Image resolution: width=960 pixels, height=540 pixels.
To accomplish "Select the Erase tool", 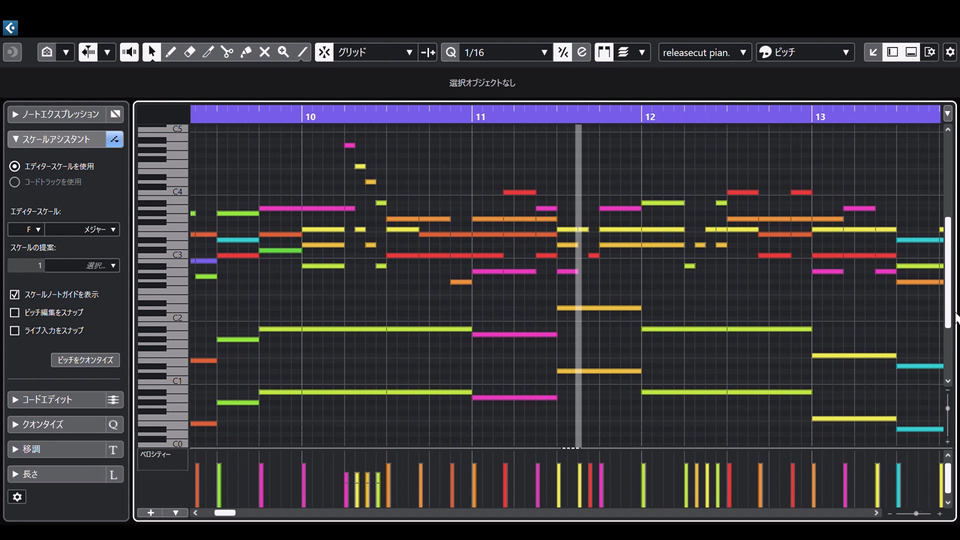I will [190, 52].
